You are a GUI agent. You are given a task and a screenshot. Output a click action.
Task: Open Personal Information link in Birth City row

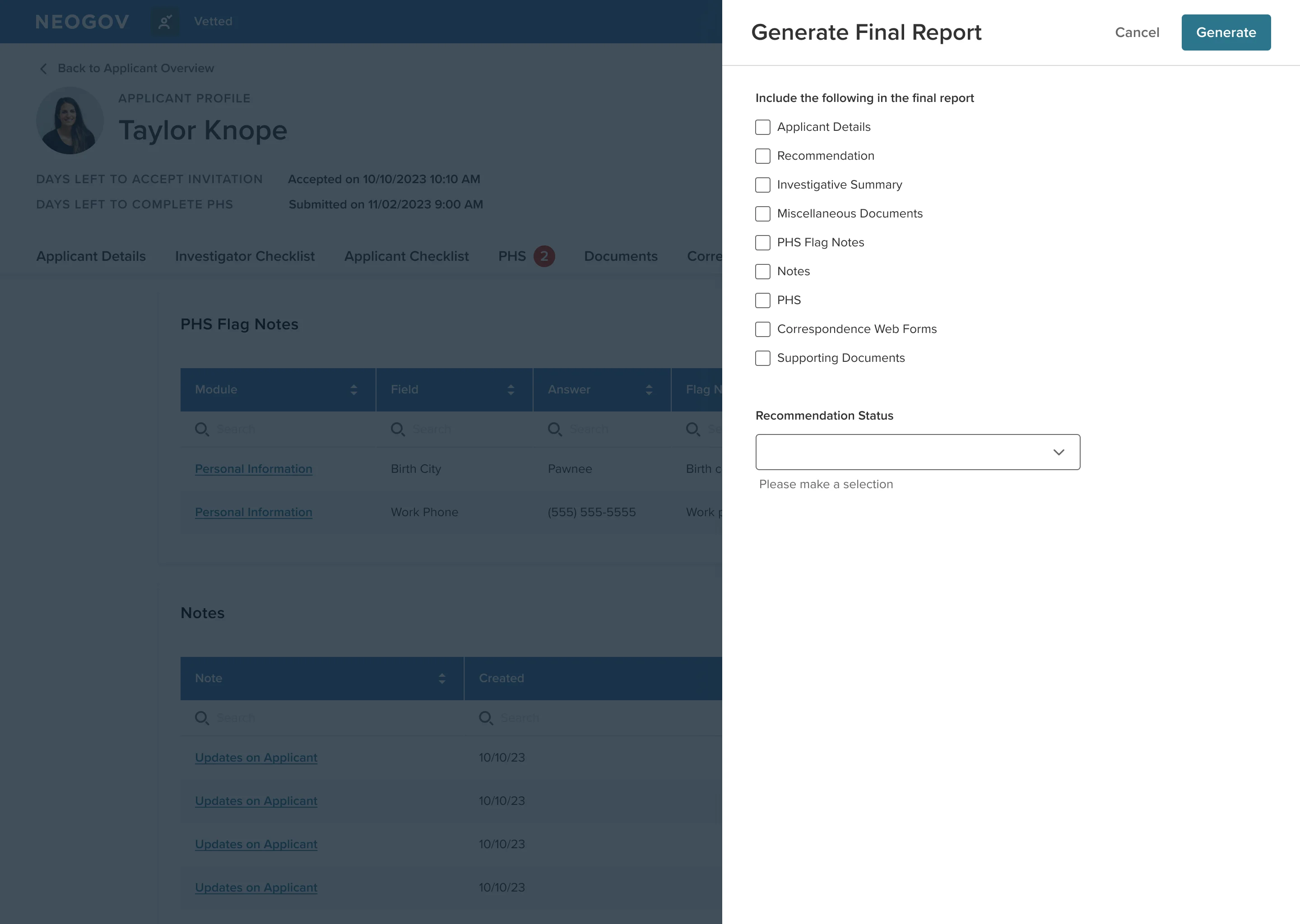pos(253,469)
